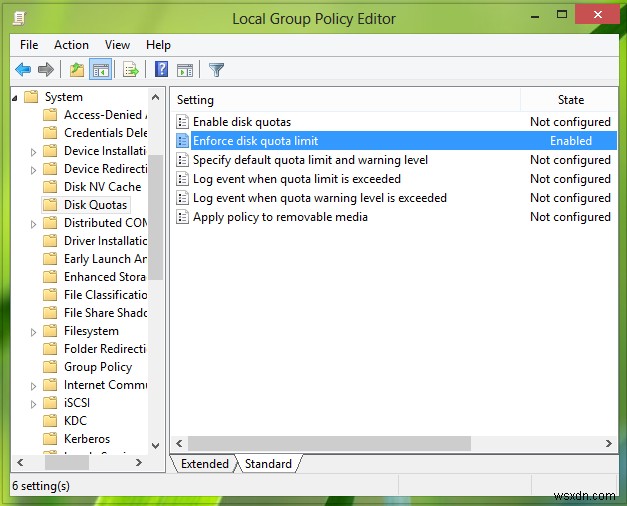Click the Filter funnel toolbar icon
Viewport: 627px width, 506px height.
click(216, 70)
